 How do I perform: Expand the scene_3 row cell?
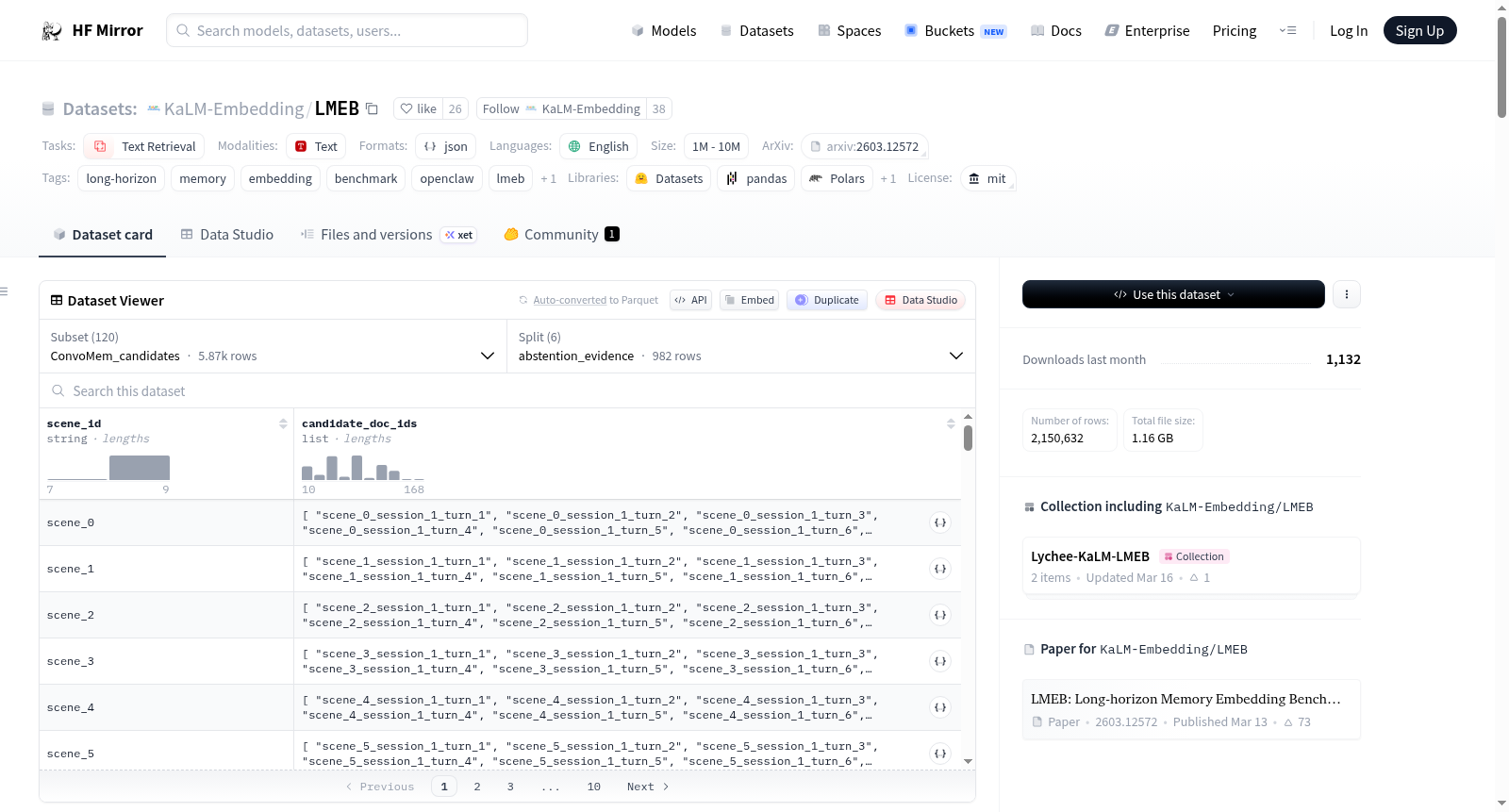tap(940, 661)
